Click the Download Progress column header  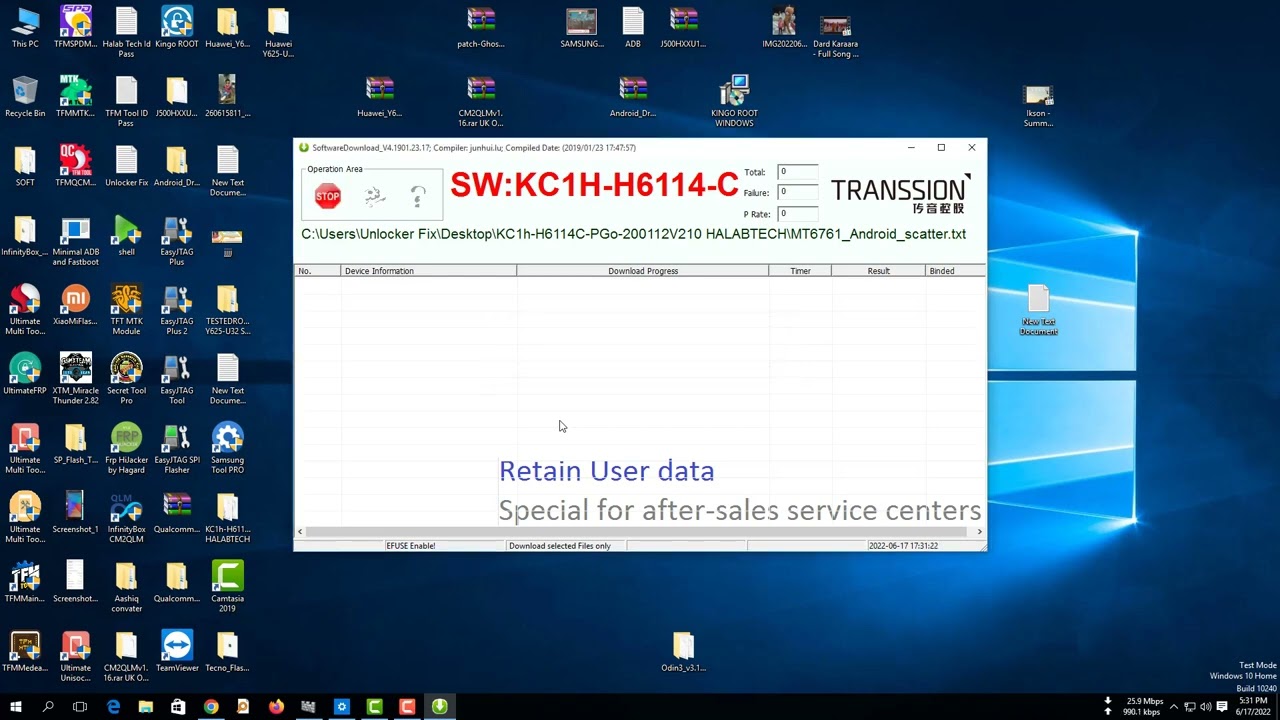coord(642,271)
